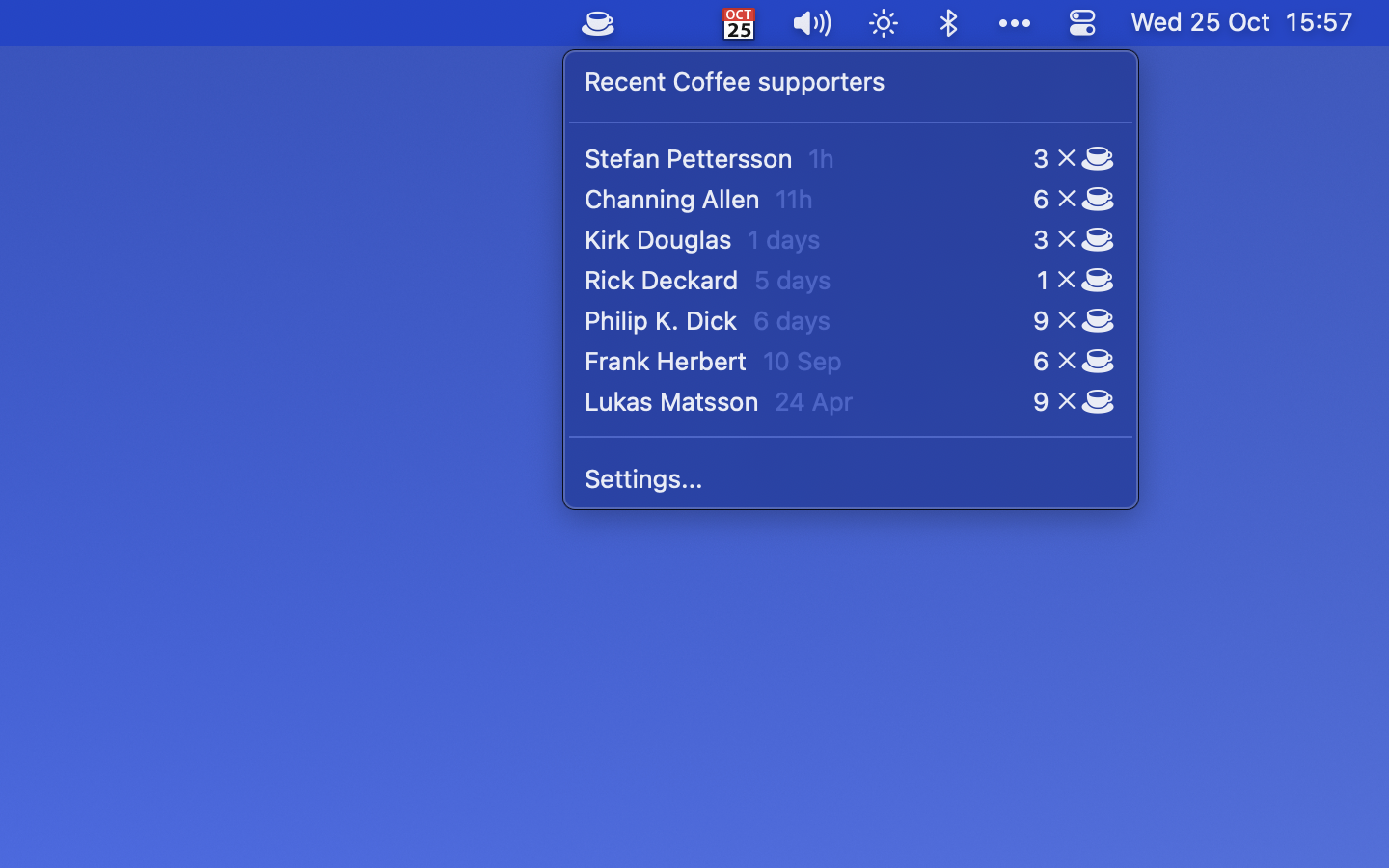Open the Settings... menu entry
Screen dimensions: 1389x868
(643, 479)
